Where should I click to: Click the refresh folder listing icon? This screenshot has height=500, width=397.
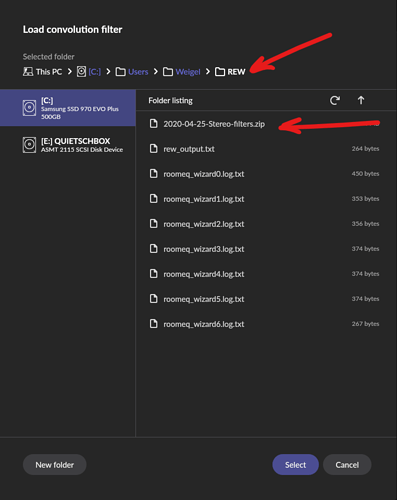pyautogui.click(x=335, y=100)
